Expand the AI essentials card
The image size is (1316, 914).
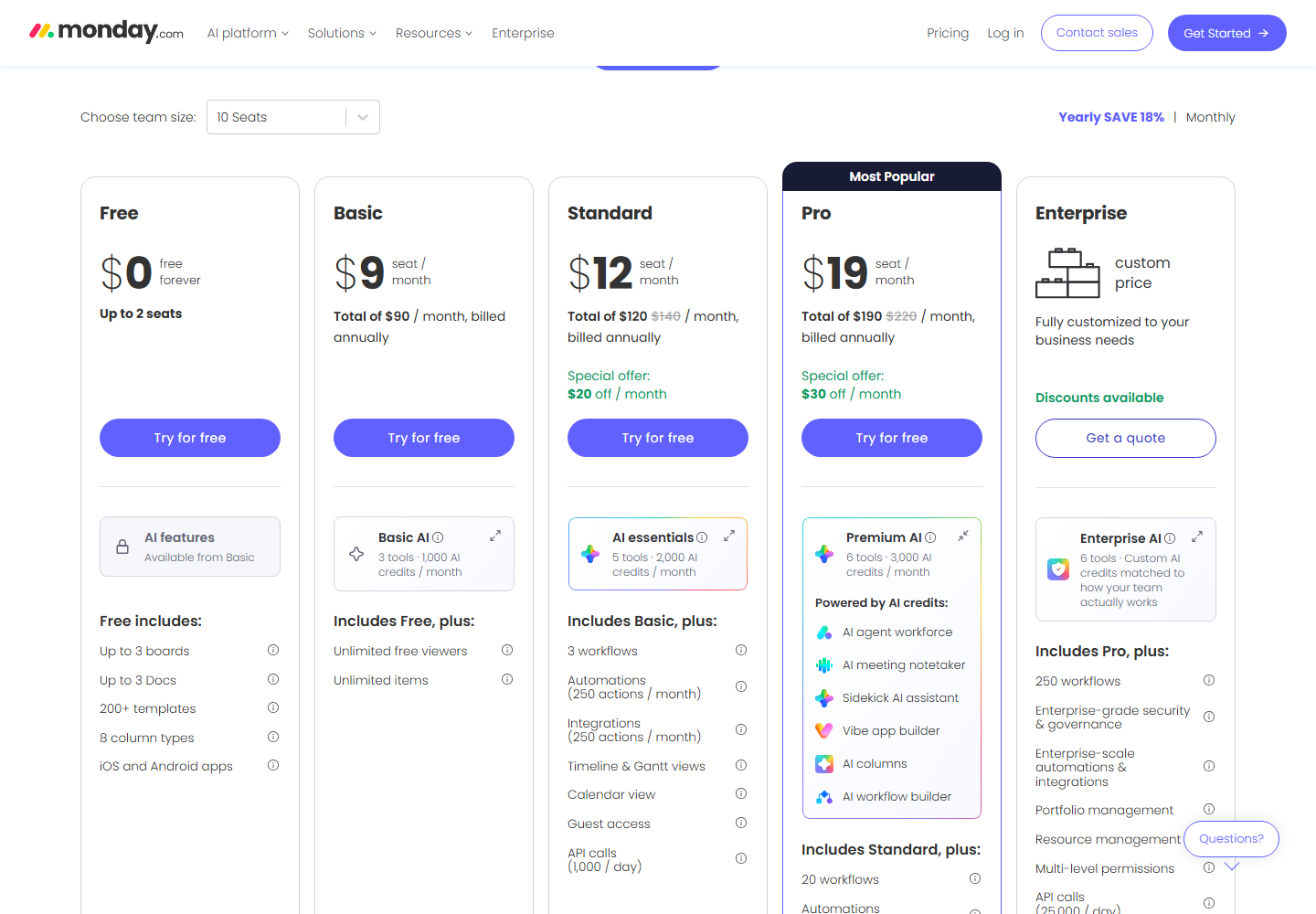pos(729,536)
